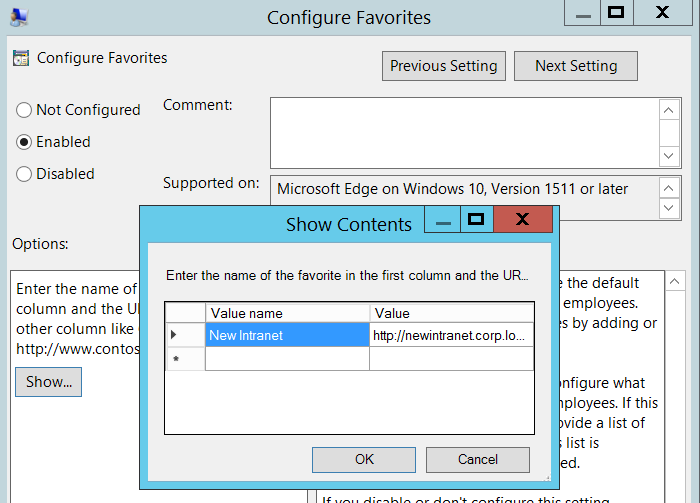Select the New Intranet value name cell
This screenshot has width=700, height=503.
287,335
